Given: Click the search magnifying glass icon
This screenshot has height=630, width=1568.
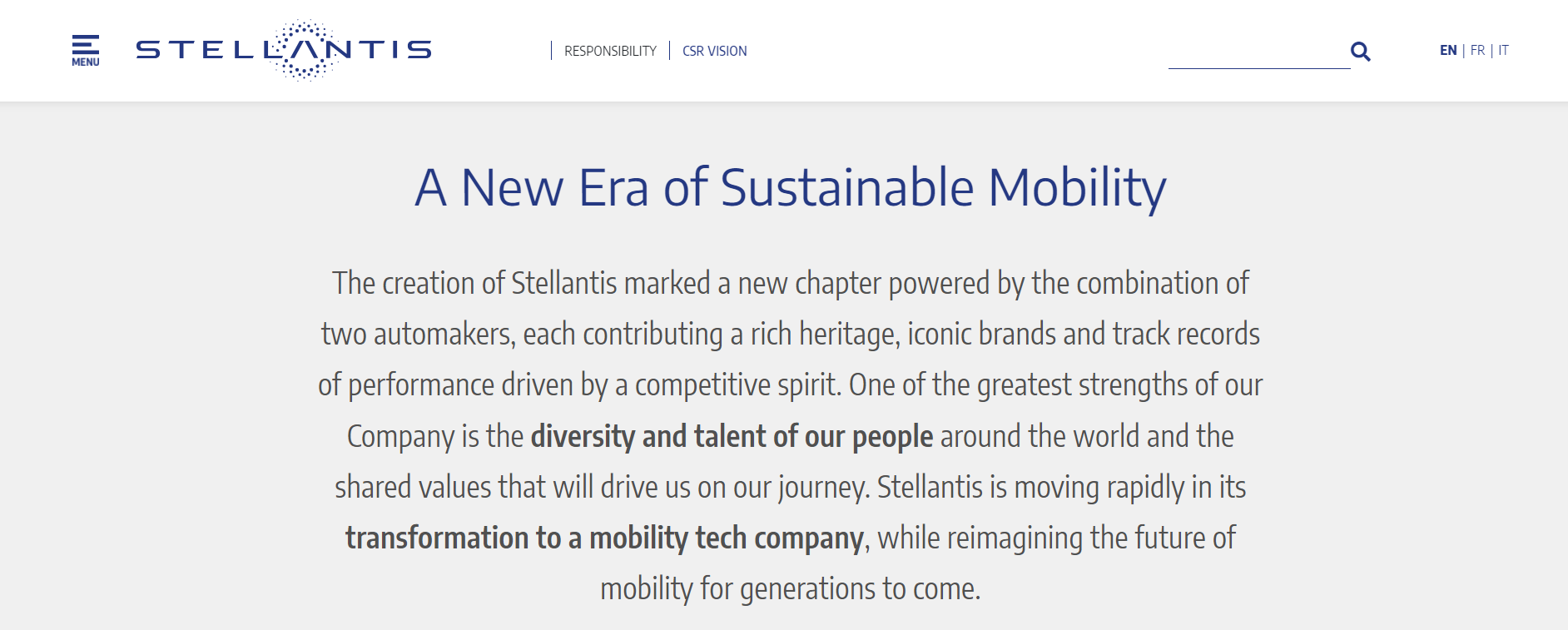Looking at the screenshot, I should tap(1362, 51).
